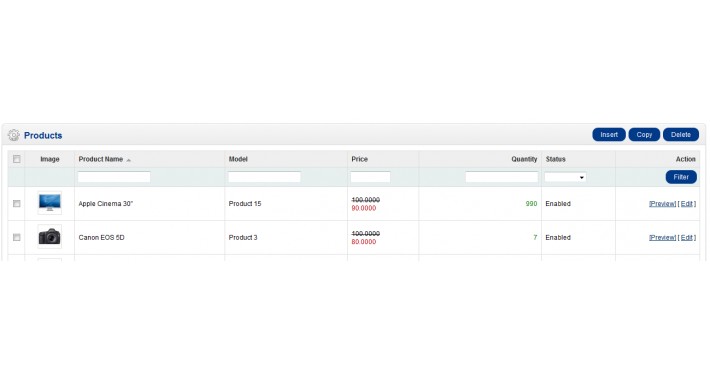
Task: Check the Canon EOS 5D row checkbox
Action: pos(17,237)
